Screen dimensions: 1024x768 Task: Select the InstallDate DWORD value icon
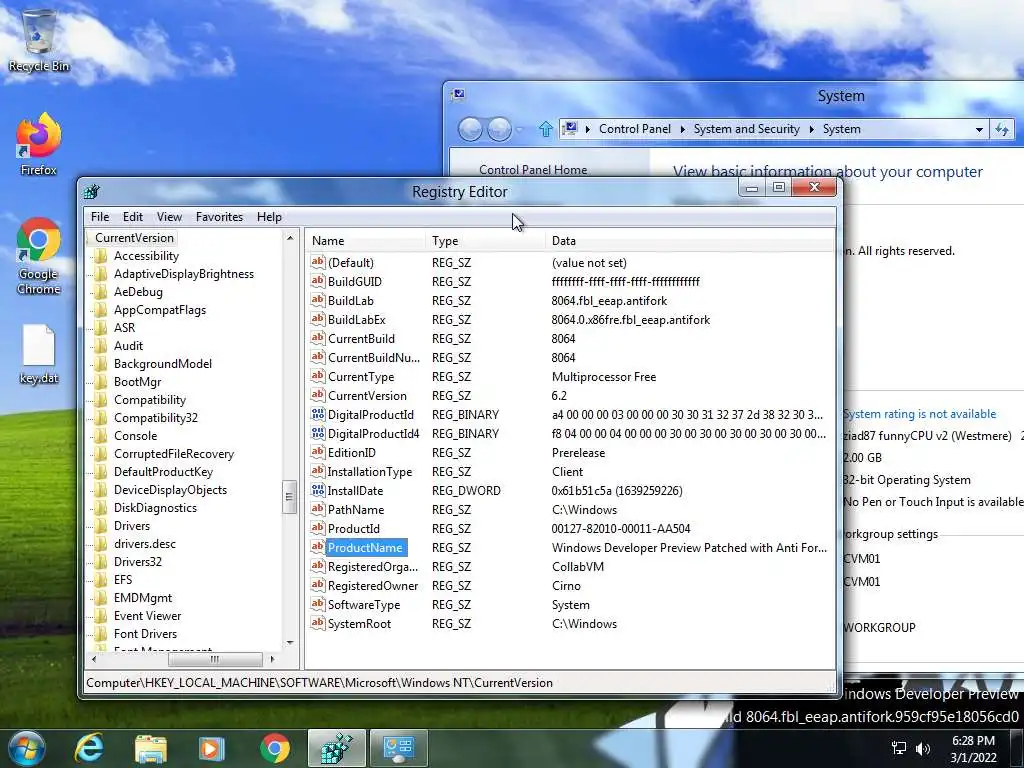point(318,490)
